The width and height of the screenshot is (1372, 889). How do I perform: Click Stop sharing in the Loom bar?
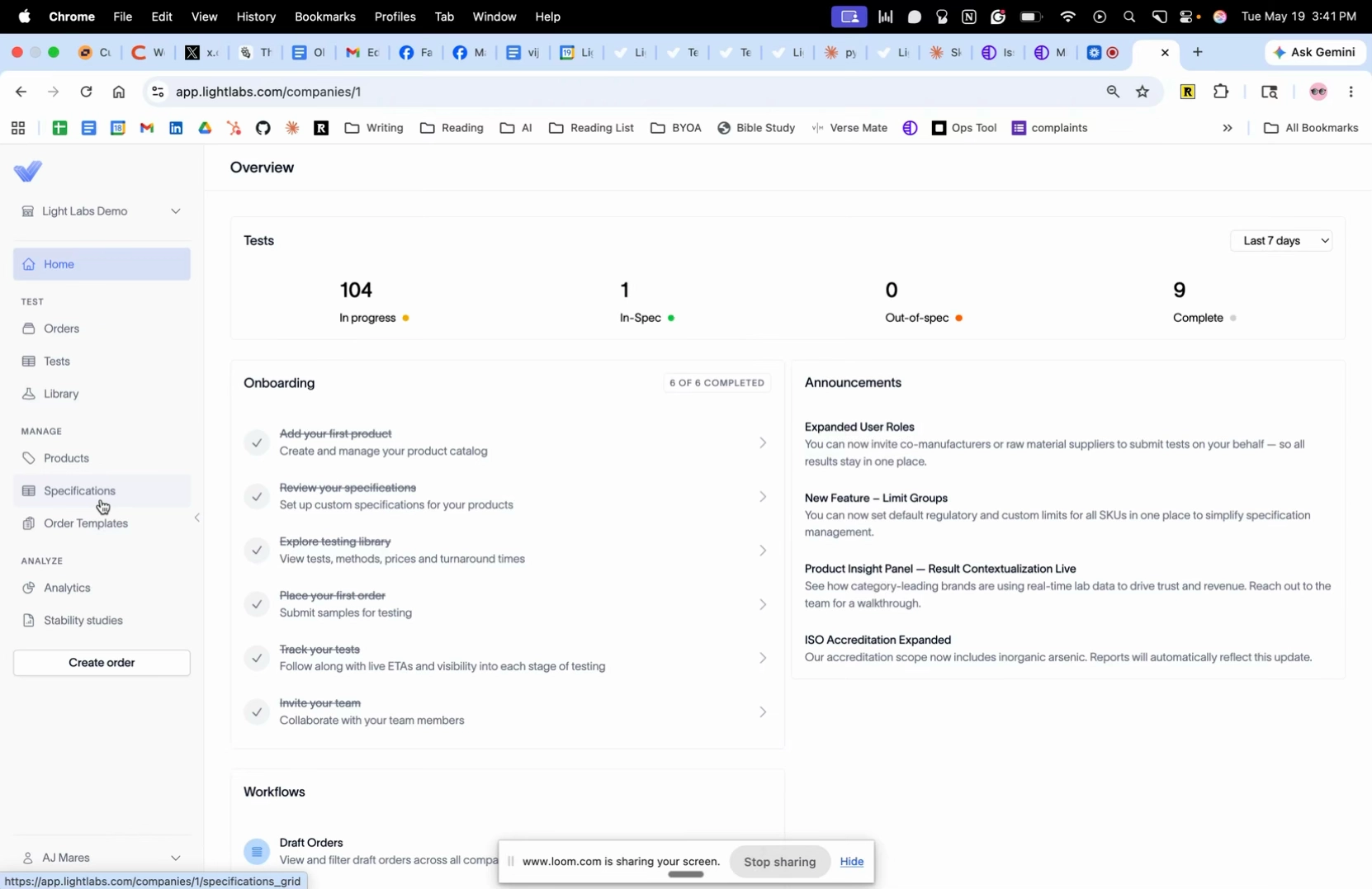click(779, 862)
